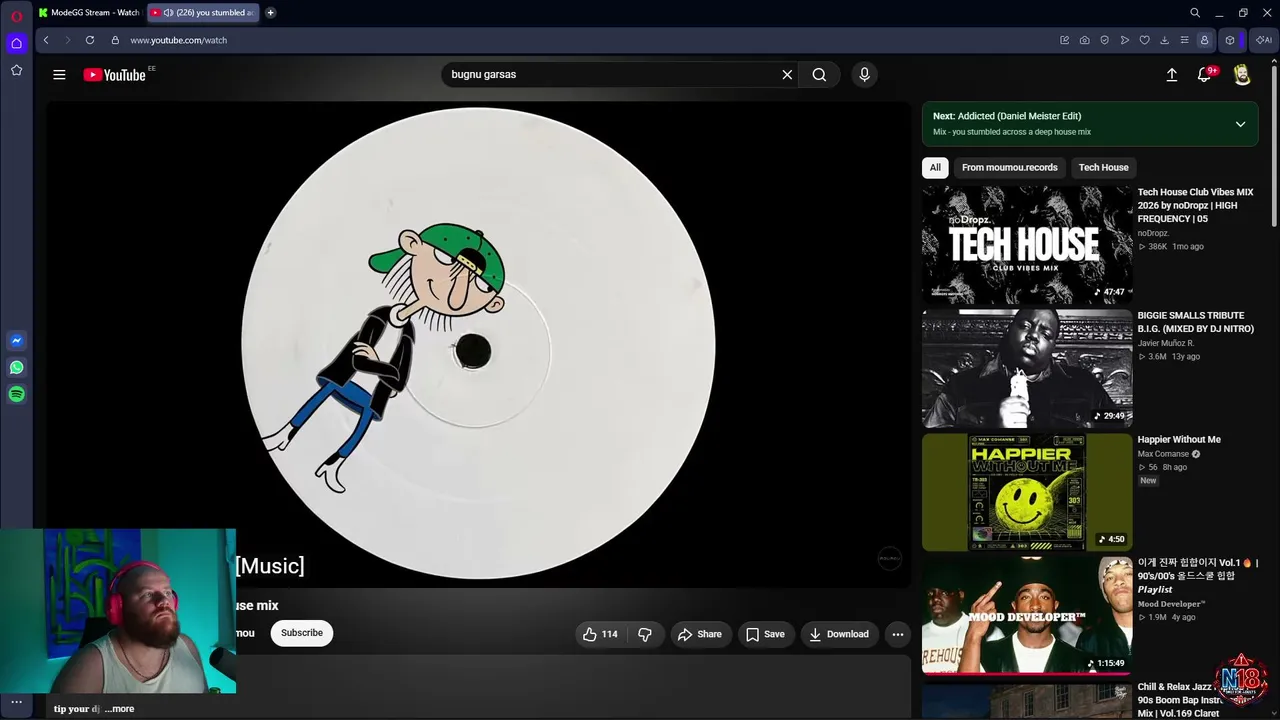Mute audio on the YouTube tab speaker
This screenshot has height=720, width=1280.
point(168,13)
